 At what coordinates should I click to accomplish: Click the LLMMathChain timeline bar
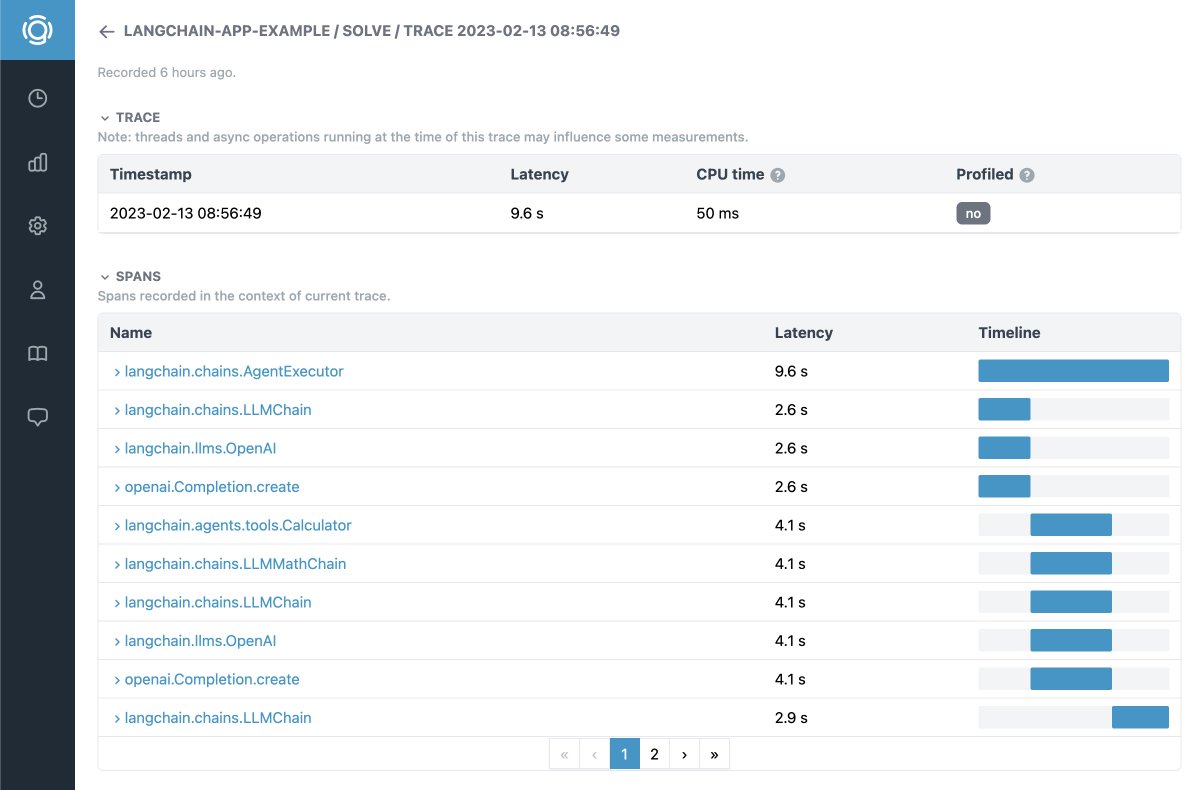pyautogui.click(x=1071, y=564)
